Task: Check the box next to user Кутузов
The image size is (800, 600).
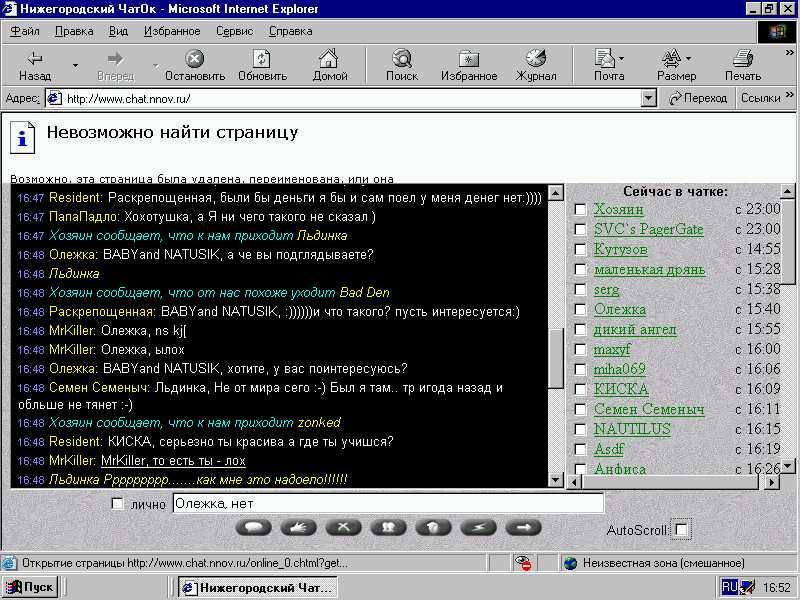Action: [580, 250]
